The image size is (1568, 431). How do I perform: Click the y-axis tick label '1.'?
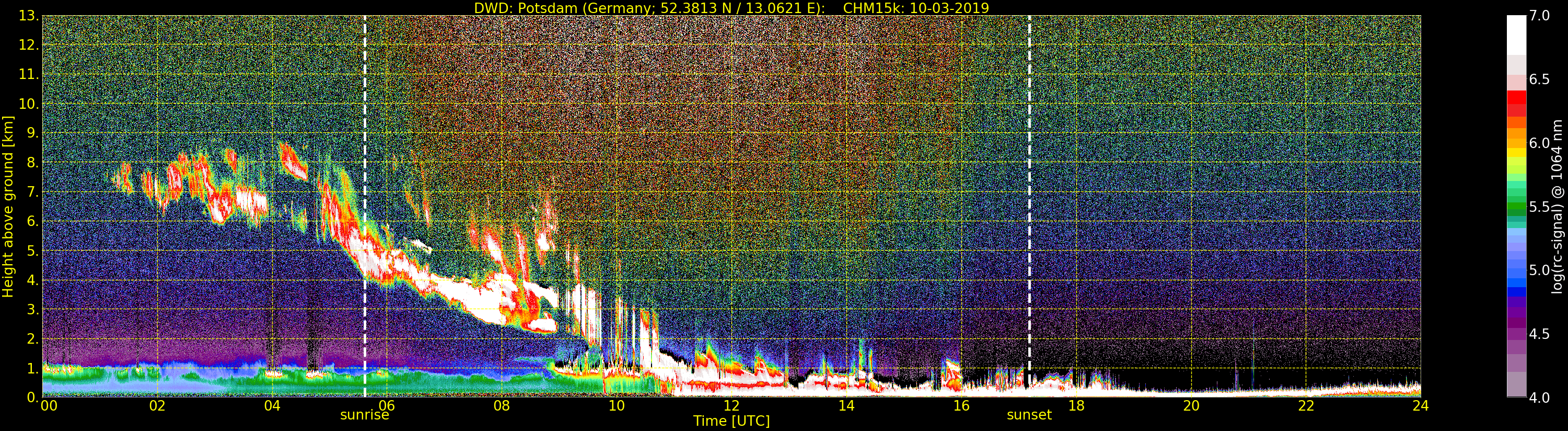32,368
